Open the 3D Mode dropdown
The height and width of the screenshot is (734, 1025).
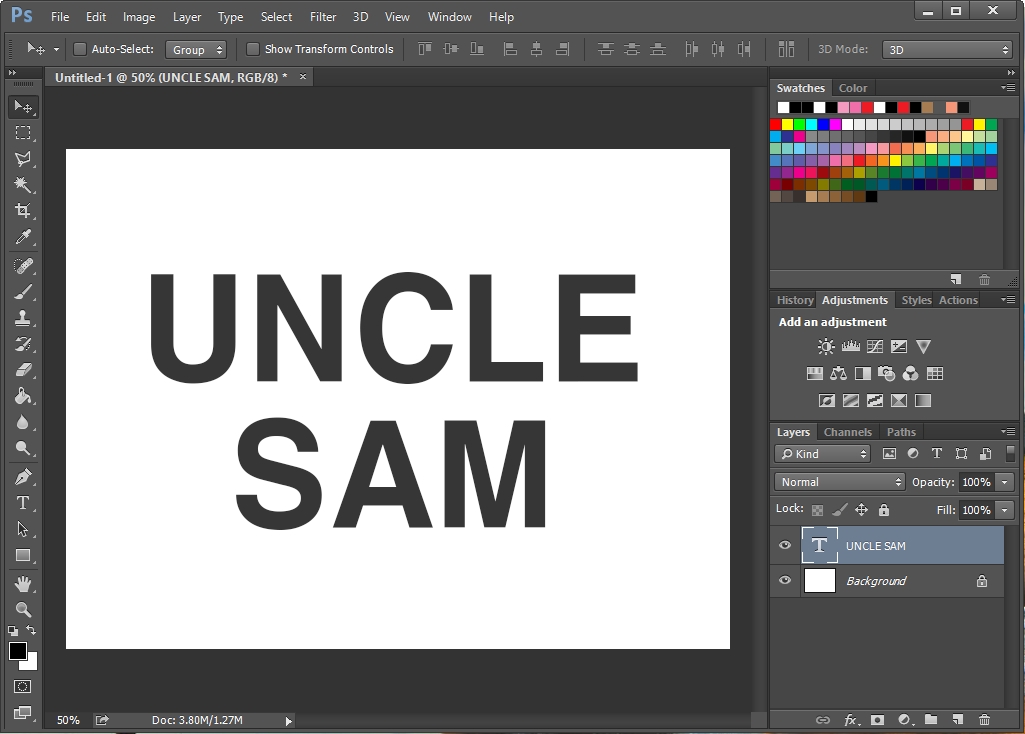coord(947,50)
